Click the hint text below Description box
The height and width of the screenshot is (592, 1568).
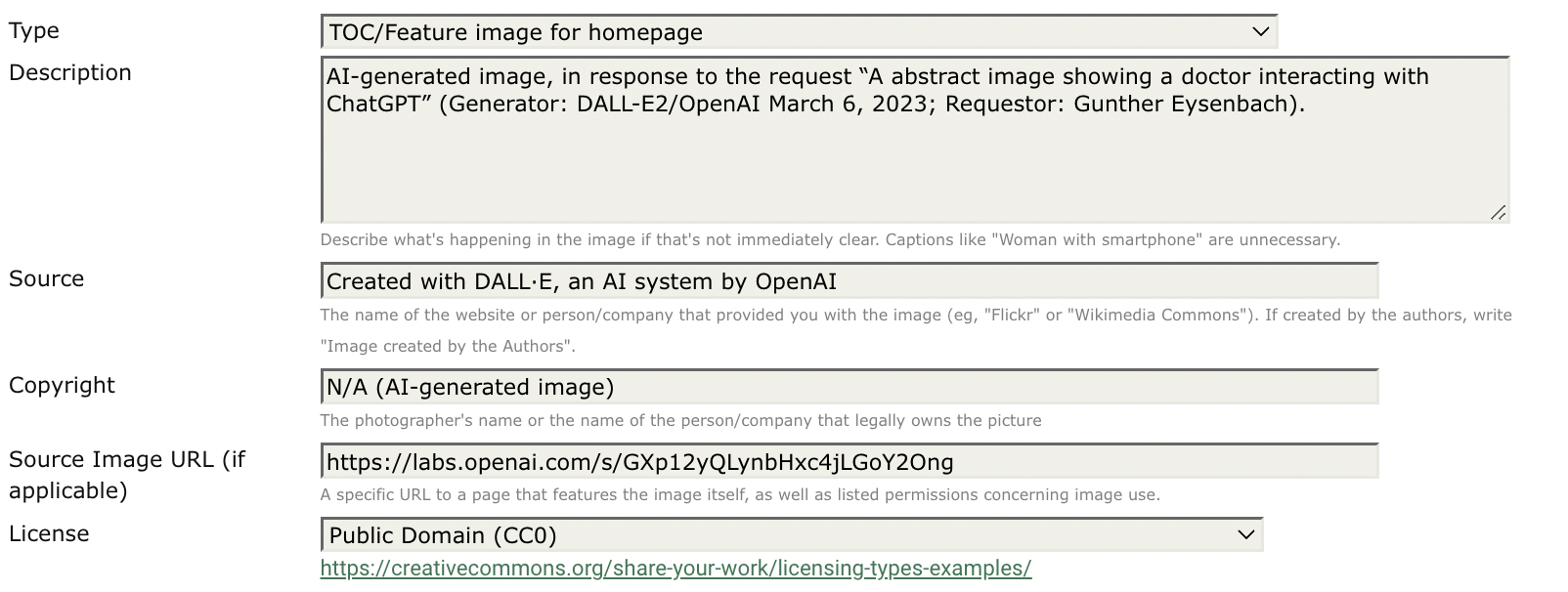830,240
